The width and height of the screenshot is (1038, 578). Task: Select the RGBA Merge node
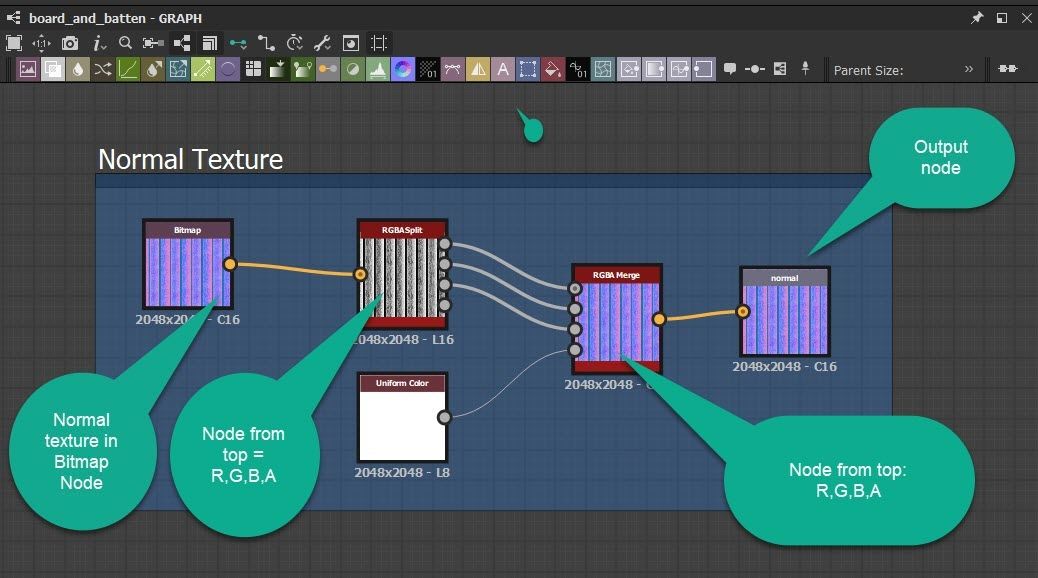tap(616, 318)
